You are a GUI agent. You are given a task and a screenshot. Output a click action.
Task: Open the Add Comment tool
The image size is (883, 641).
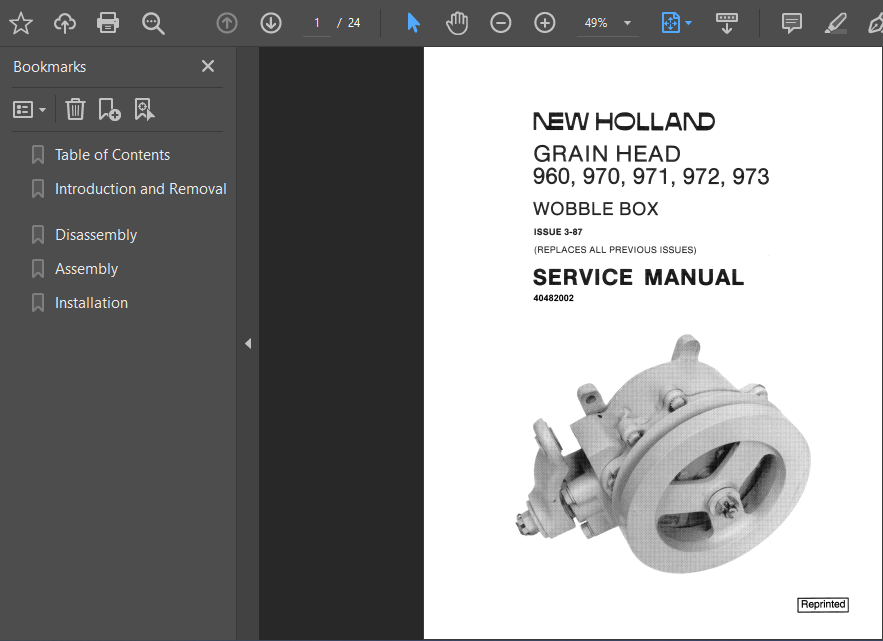click(x=791, y=22)
